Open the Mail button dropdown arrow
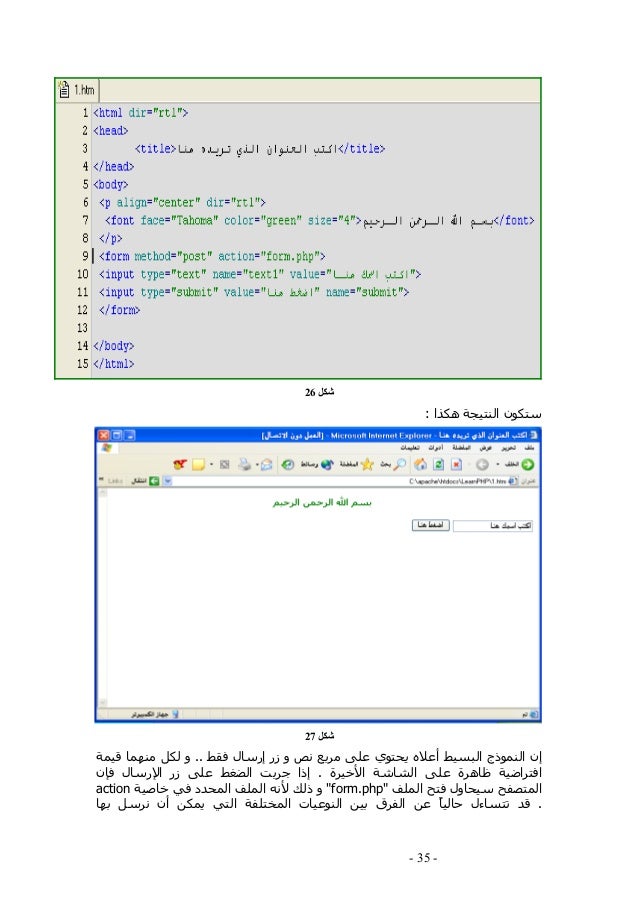 tap(257, 464)
